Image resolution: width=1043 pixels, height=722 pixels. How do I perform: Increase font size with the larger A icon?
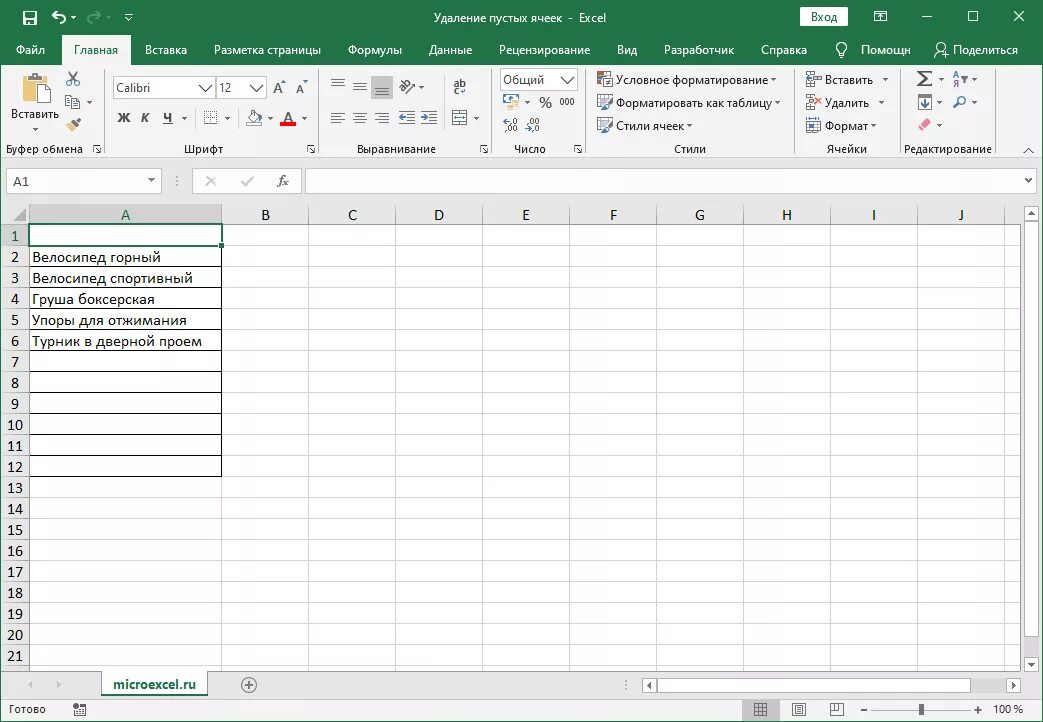pyautogui.click(x=279, y=87)
